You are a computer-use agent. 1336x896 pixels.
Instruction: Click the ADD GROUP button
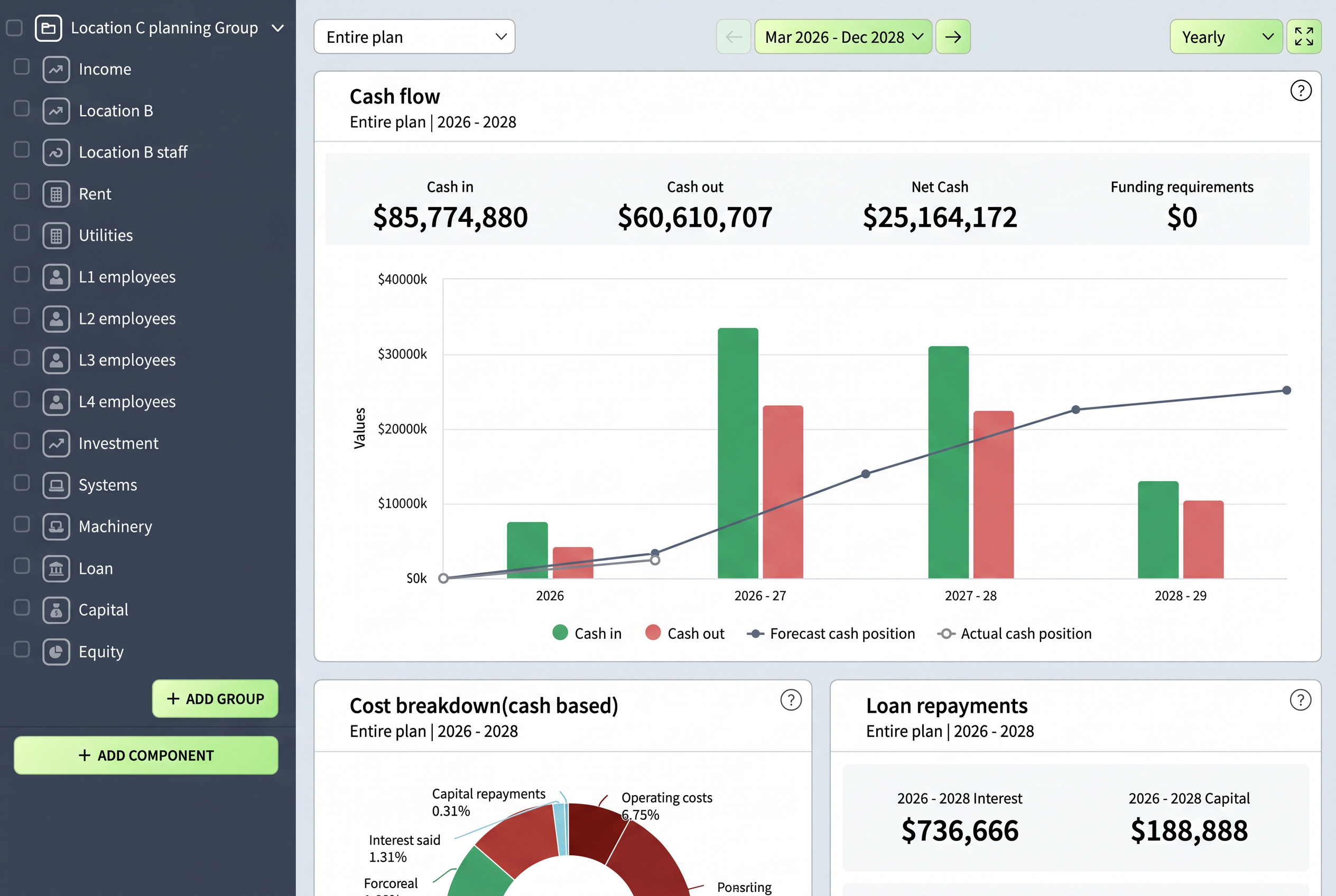point(215,698)
